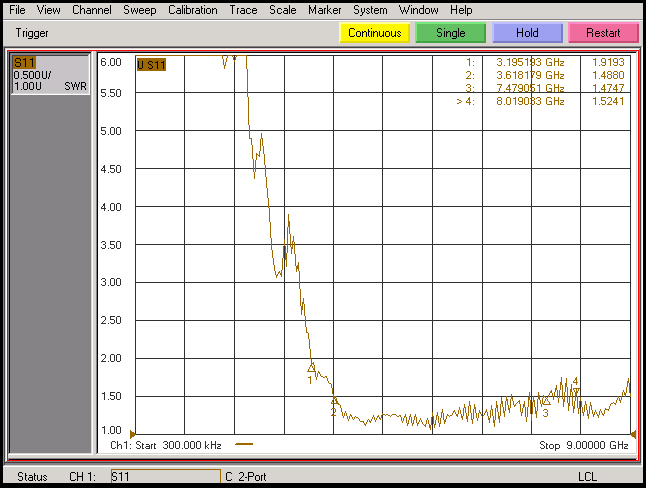Open the View menu
646x488 pixels.
[x=48, y=10]
